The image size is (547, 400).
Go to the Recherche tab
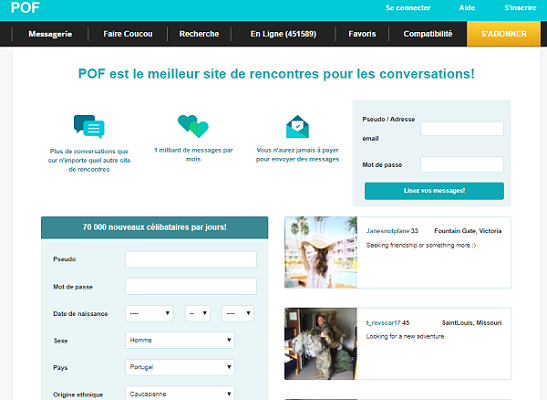coord(199,34)
